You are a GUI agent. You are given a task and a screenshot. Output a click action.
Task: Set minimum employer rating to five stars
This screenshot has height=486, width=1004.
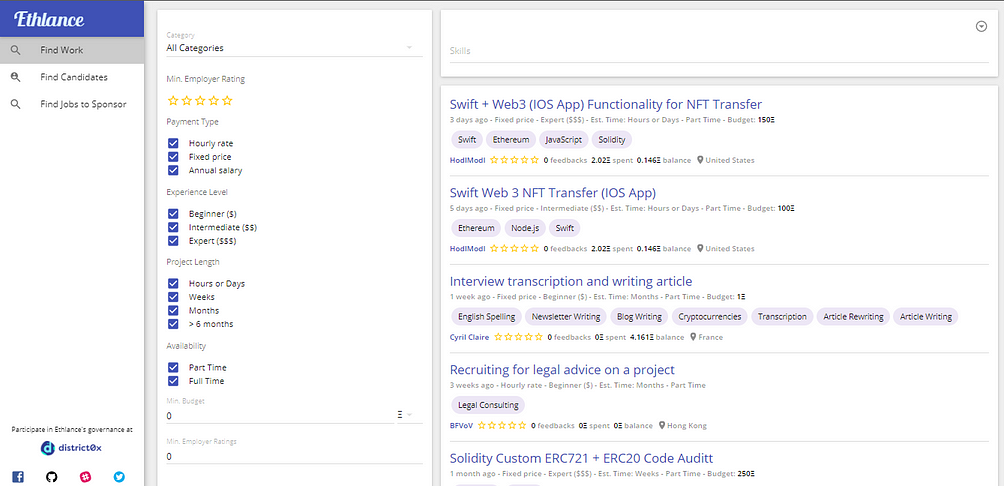pyautogui.click(x=227, y=101)
